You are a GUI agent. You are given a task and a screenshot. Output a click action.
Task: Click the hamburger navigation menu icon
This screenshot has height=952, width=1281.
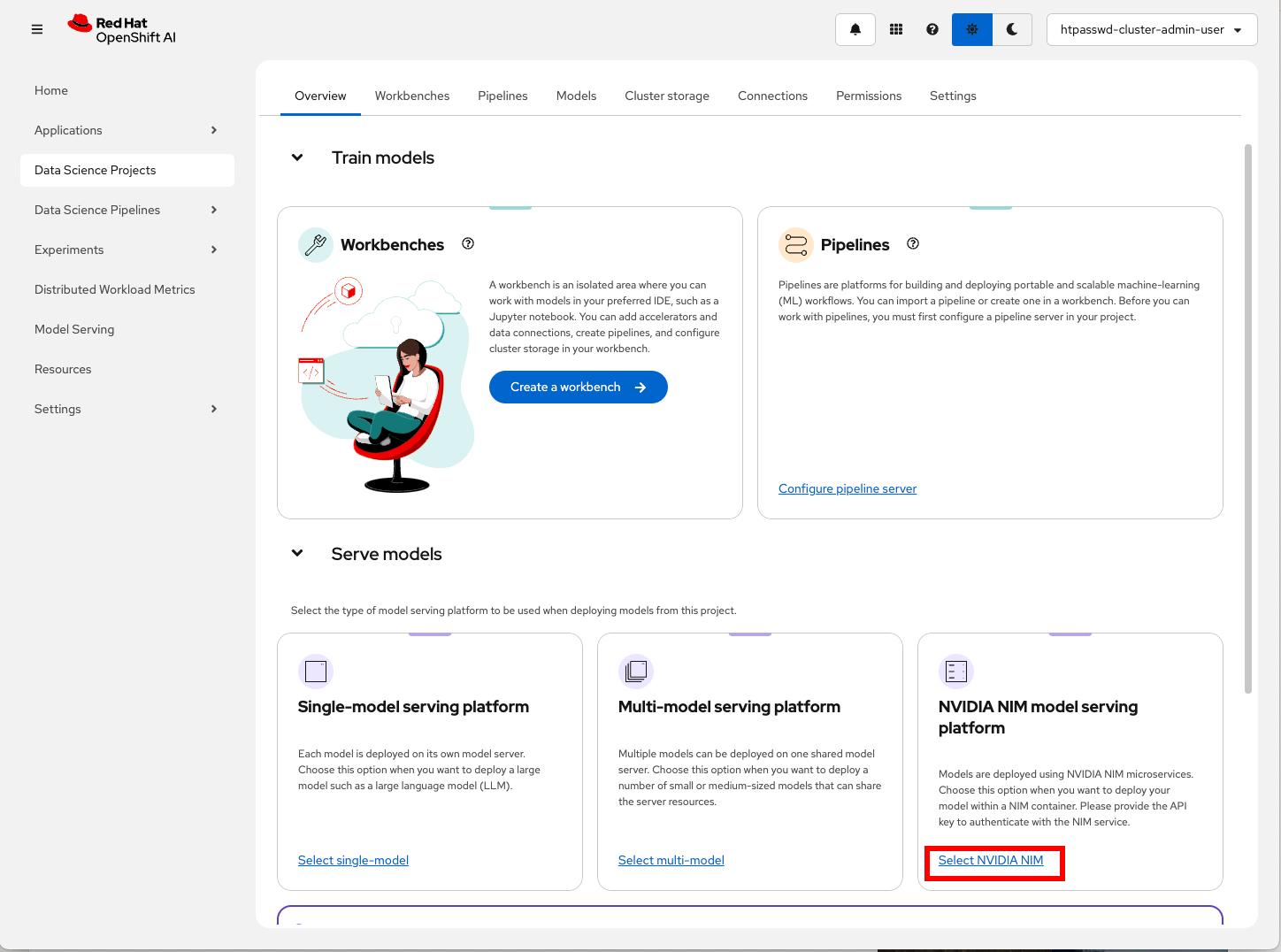37,29
